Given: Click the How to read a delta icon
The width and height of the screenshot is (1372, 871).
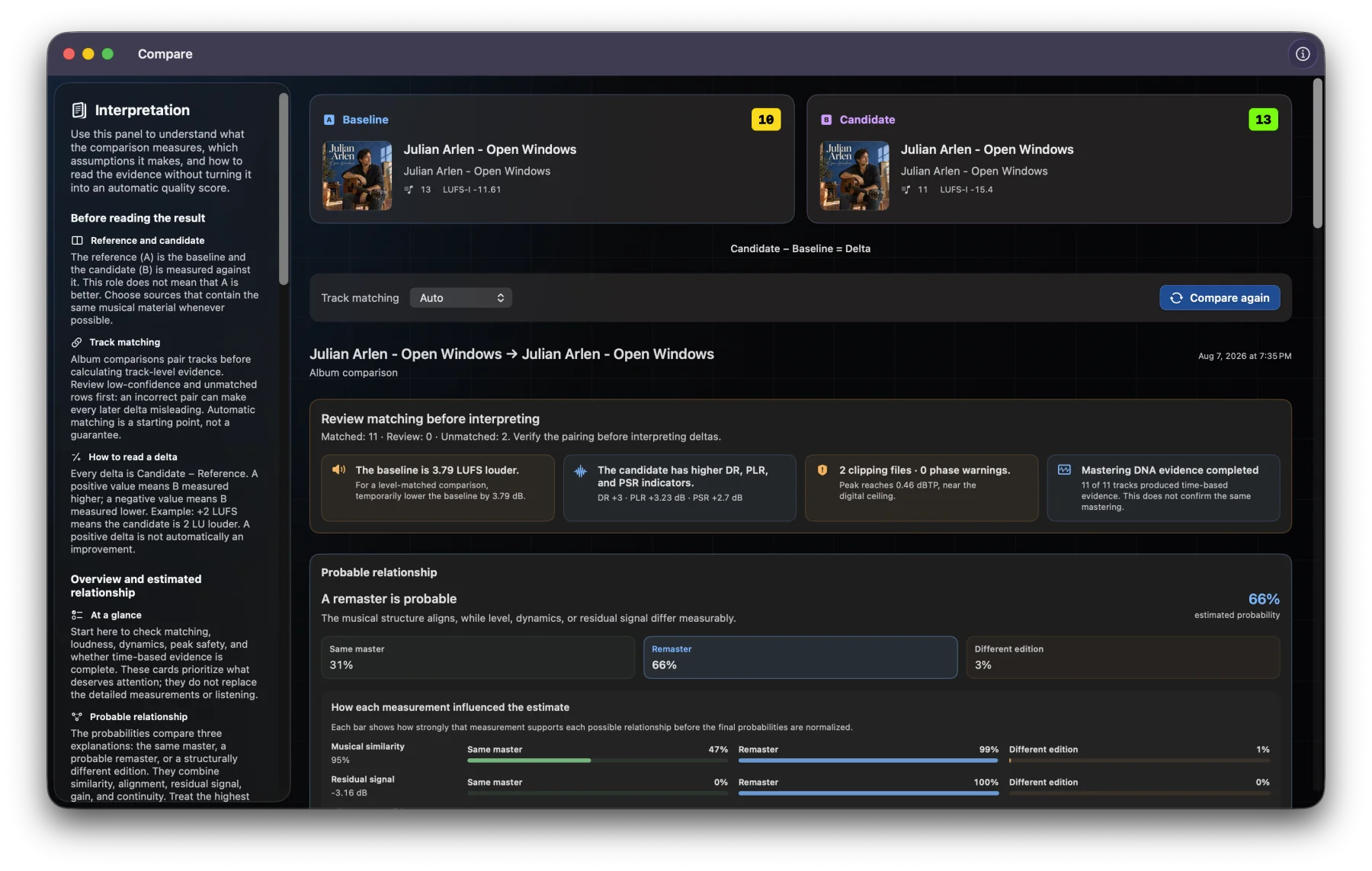Looking at the screenshot, I should click(76, 457).
